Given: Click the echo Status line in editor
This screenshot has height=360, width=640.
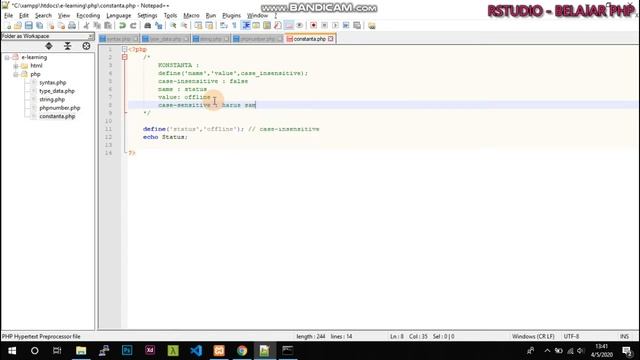Looking at the screenshot, I should (x=165, y=137).
